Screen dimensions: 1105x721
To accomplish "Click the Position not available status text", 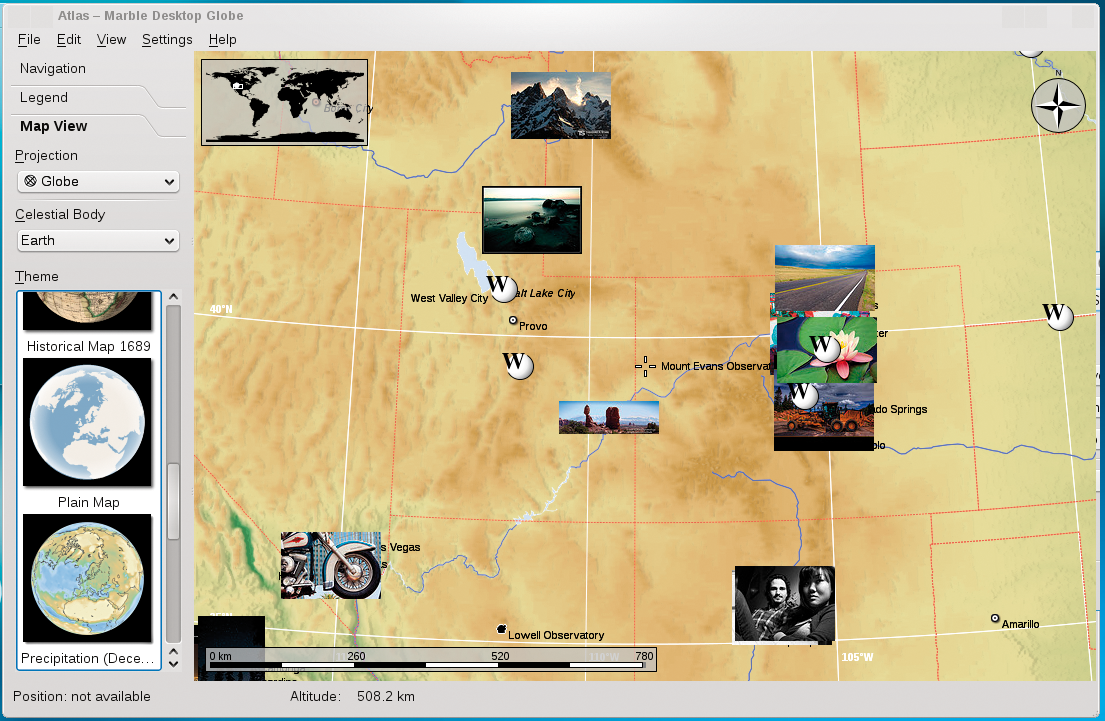I will tap(82, 696).
